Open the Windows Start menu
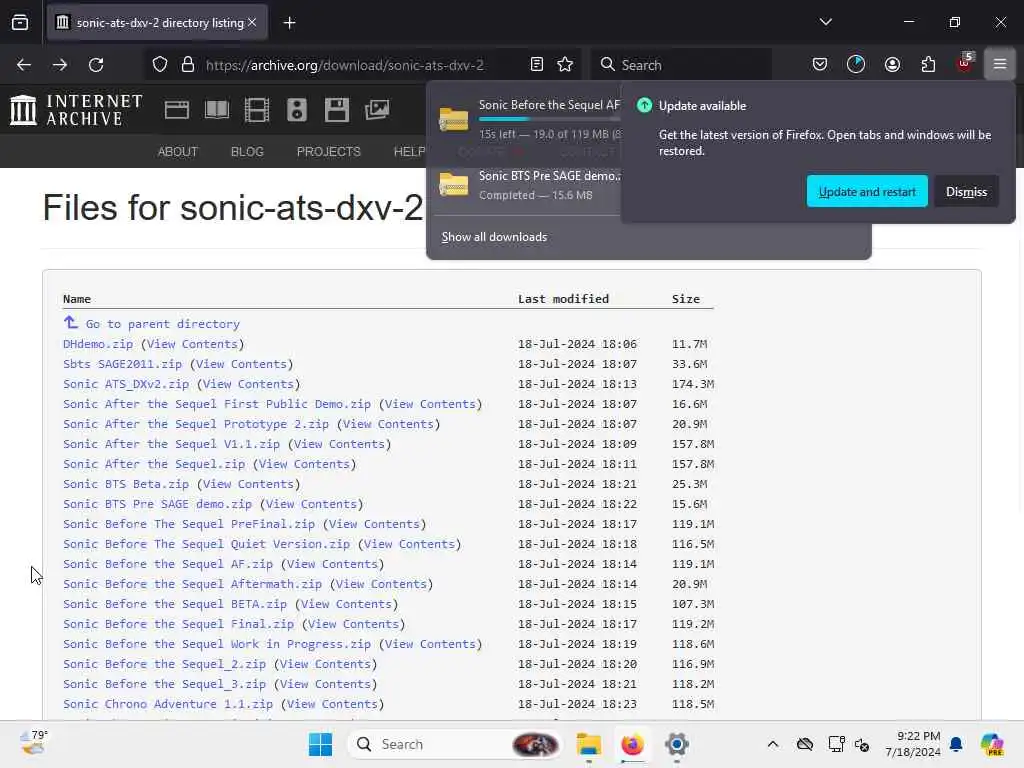This screenshot has width=1024, height=768. point(320,744)
